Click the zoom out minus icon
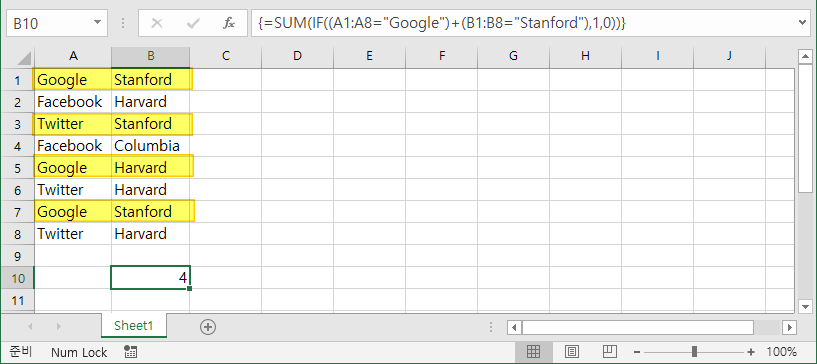The image size is (817, 364). pos(638,352)
